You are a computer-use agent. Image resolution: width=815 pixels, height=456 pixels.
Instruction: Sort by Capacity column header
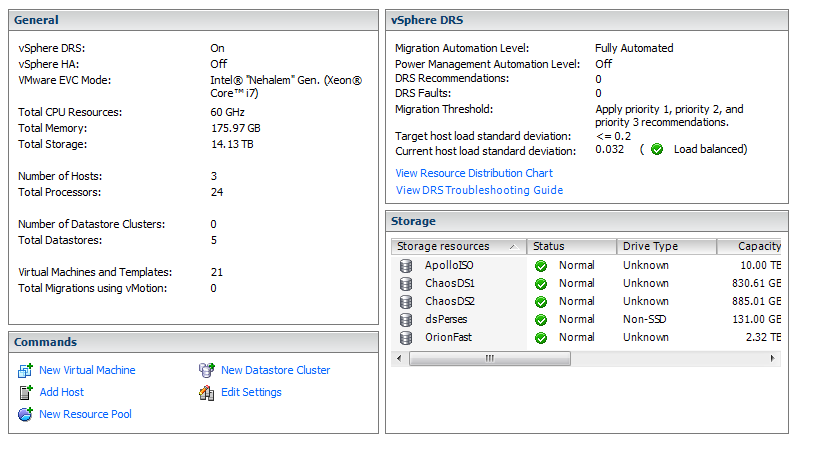point(749,246)
